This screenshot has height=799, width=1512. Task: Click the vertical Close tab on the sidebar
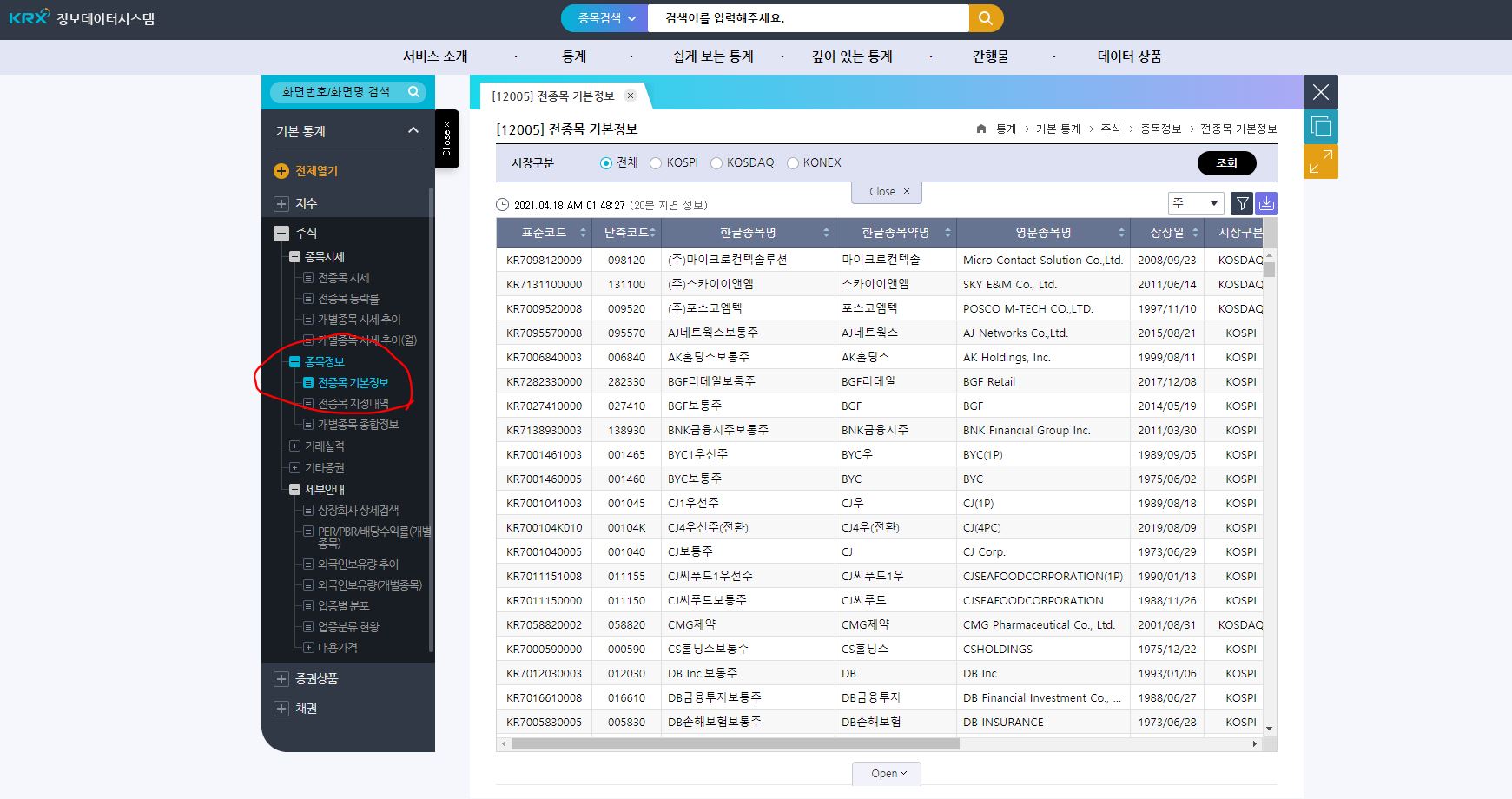click(x=446, y=139)
